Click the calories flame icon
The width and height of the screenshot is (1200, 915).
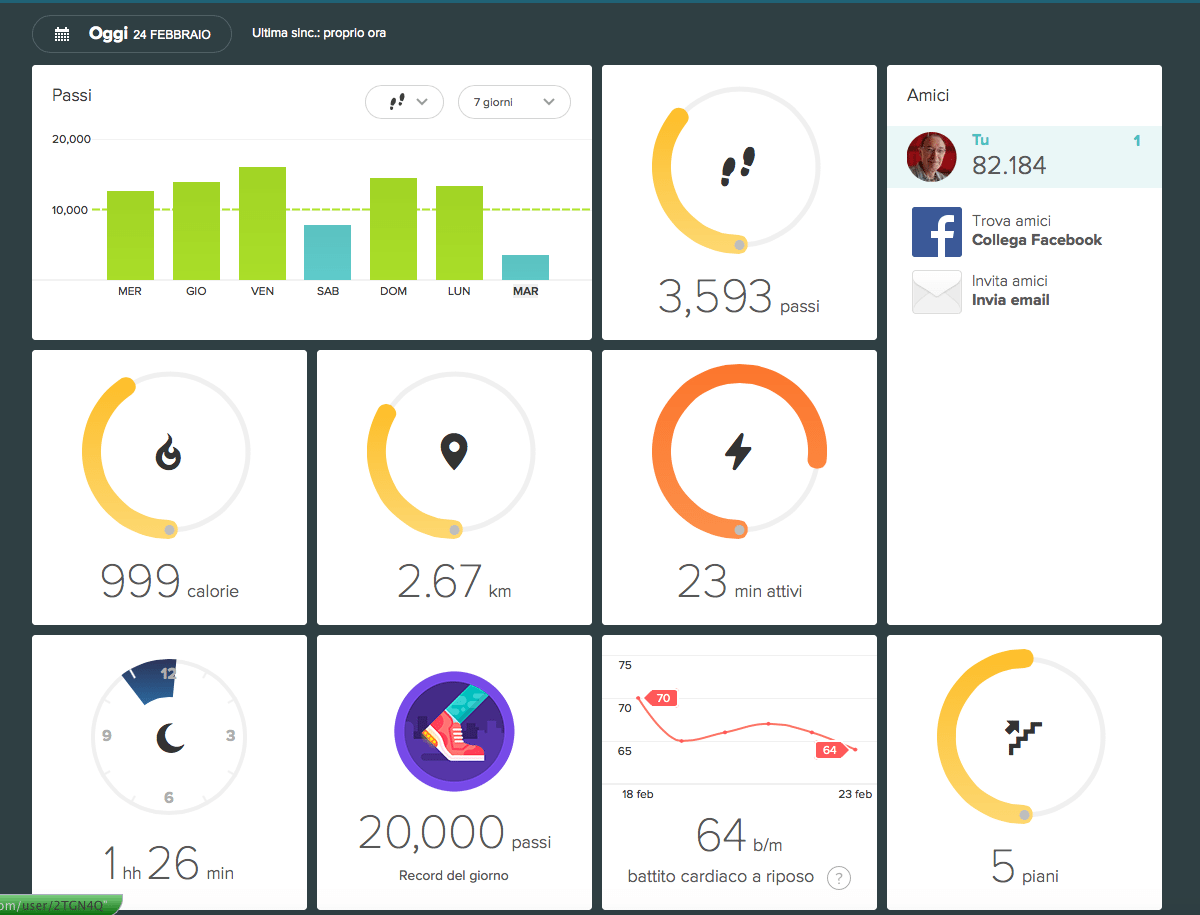pyautogui.click(x=168, y=453)
